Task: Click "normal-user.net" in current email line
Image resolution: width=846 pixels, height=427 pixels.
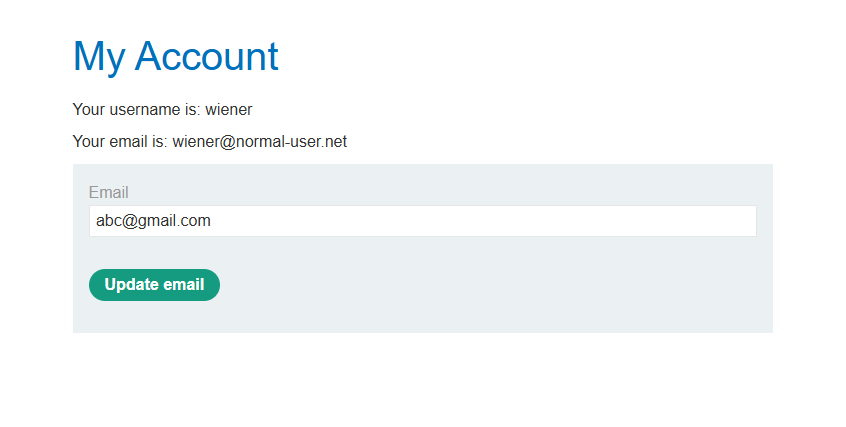Action: pyautogui.click(x=291, y=142)
